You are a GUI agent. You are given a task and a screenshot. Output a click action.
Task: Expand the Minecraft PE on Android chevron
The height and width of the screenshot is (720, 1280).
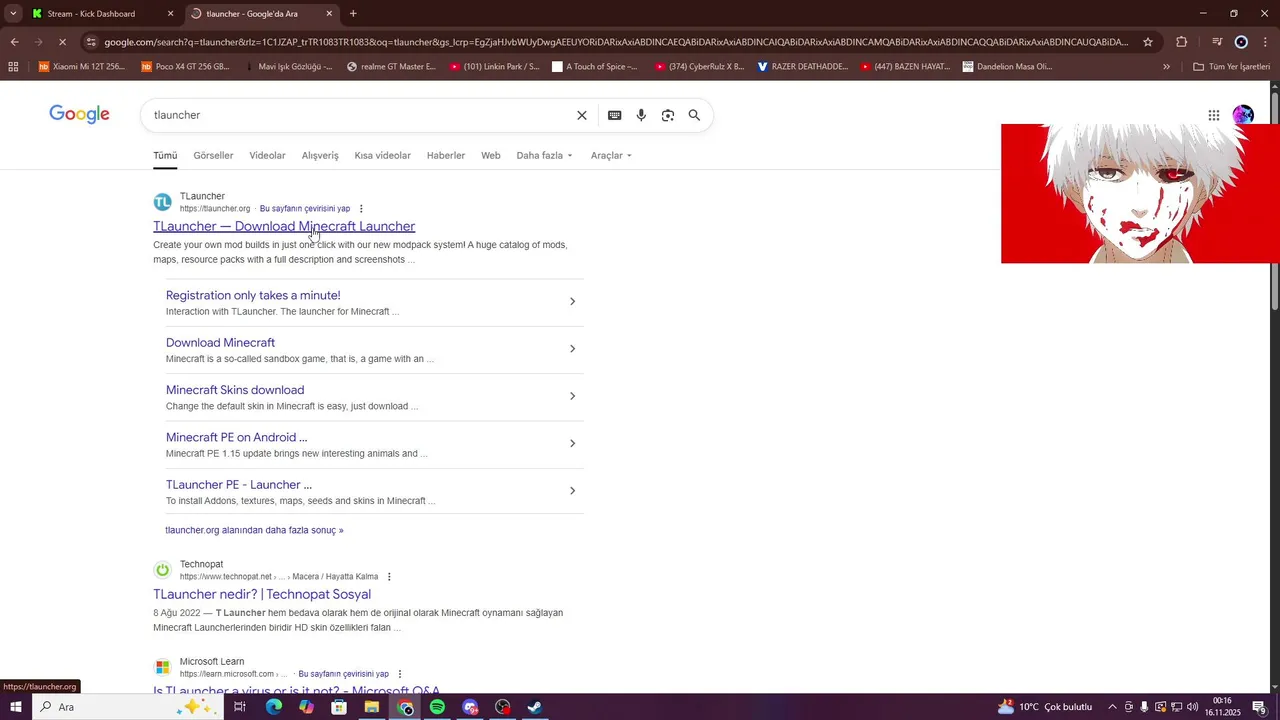coord(572,443)
